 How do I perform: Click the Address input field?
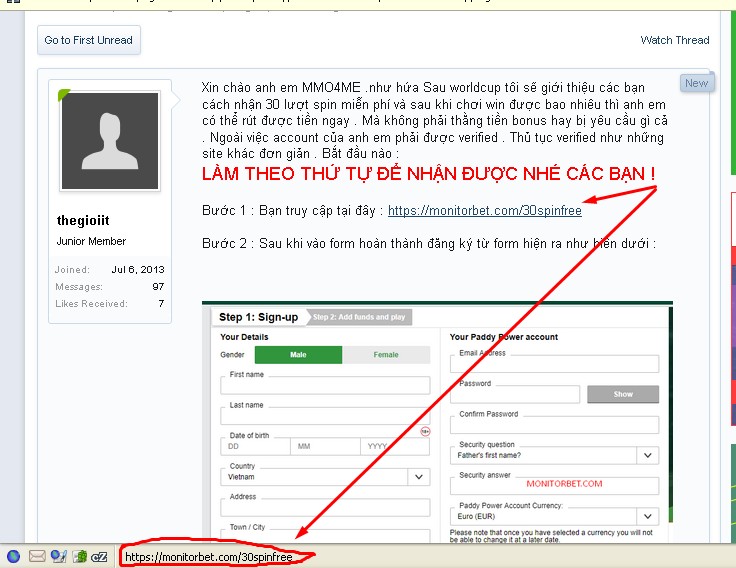325,507
